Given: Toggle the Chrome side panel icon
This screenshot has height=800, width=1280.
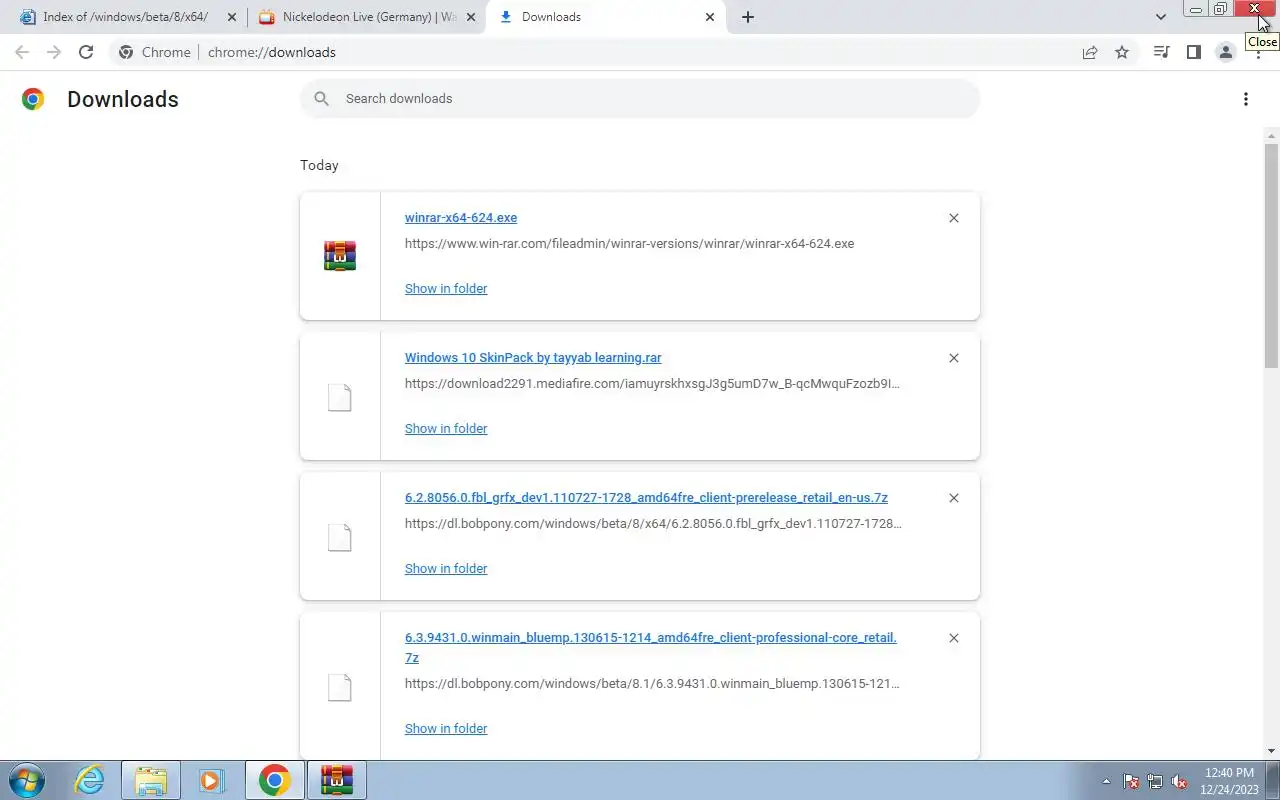Looking at the screenshot, I should (1193, 52).
